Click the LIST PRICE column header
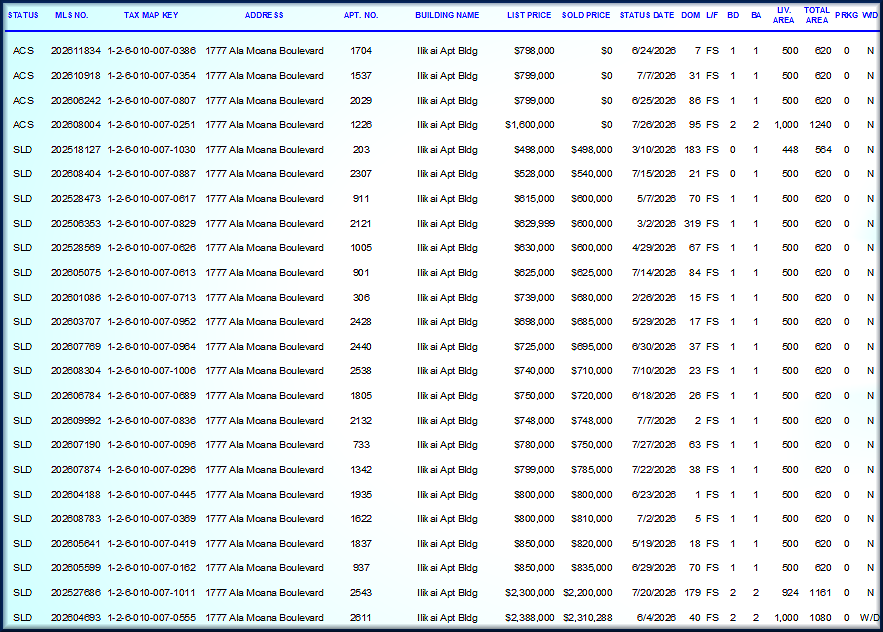Screen dimensions: 883x632 tap(529, 15)
